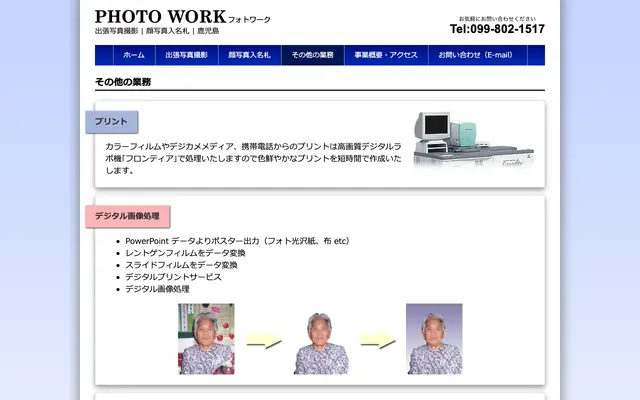Click the PowerPoint データよりポスター出力 list item
The height and width of the screenshot is (400, 640).
(x=237, y=241)
